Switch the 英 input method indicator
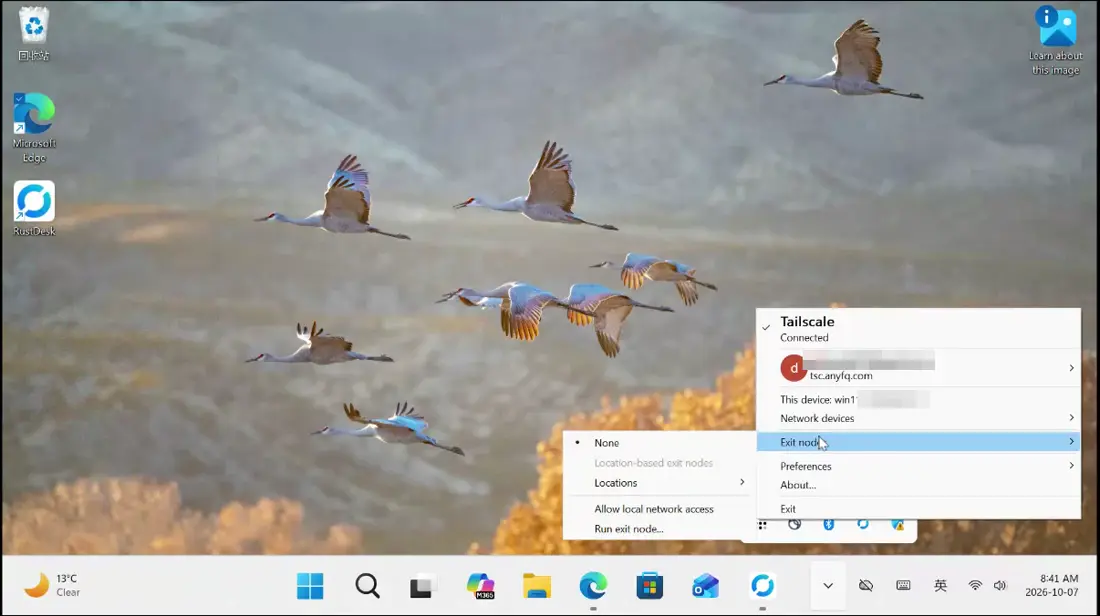Image resolution: width=1100 pixels, height=616 pixels. 940,585
